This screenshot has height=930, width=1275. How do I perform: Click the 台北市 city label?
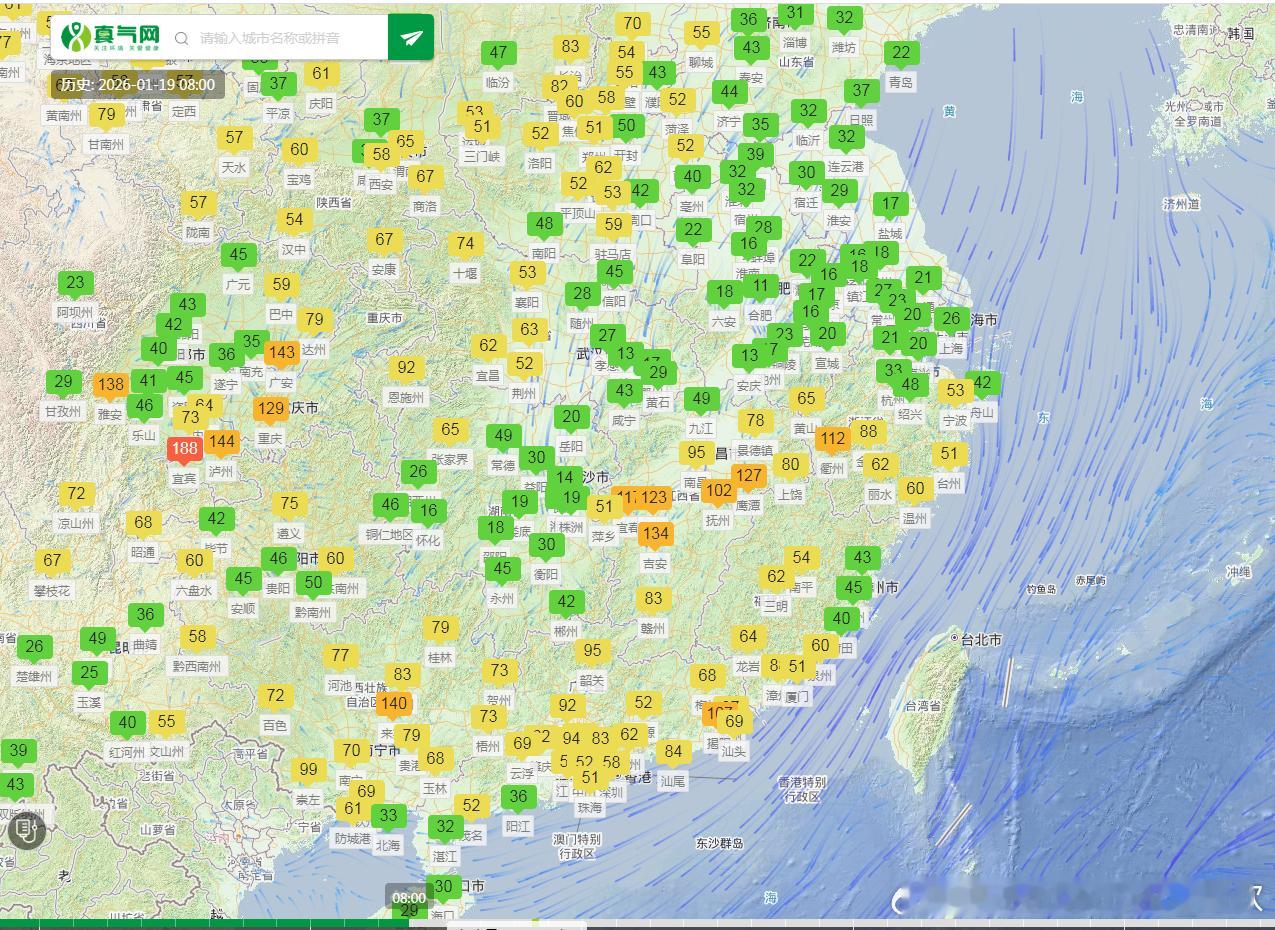coord(981,639)
